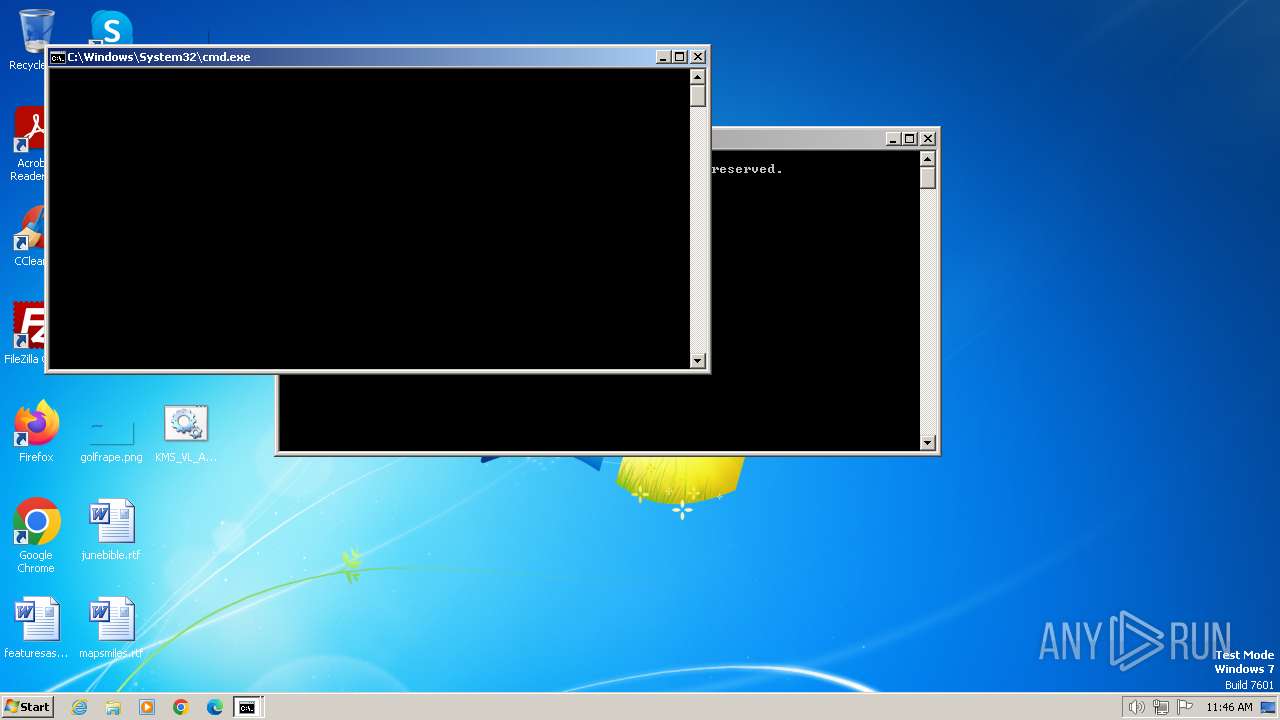
Task: Launch Microsoft Edge from the taskbar
Action: click(215, 707)
